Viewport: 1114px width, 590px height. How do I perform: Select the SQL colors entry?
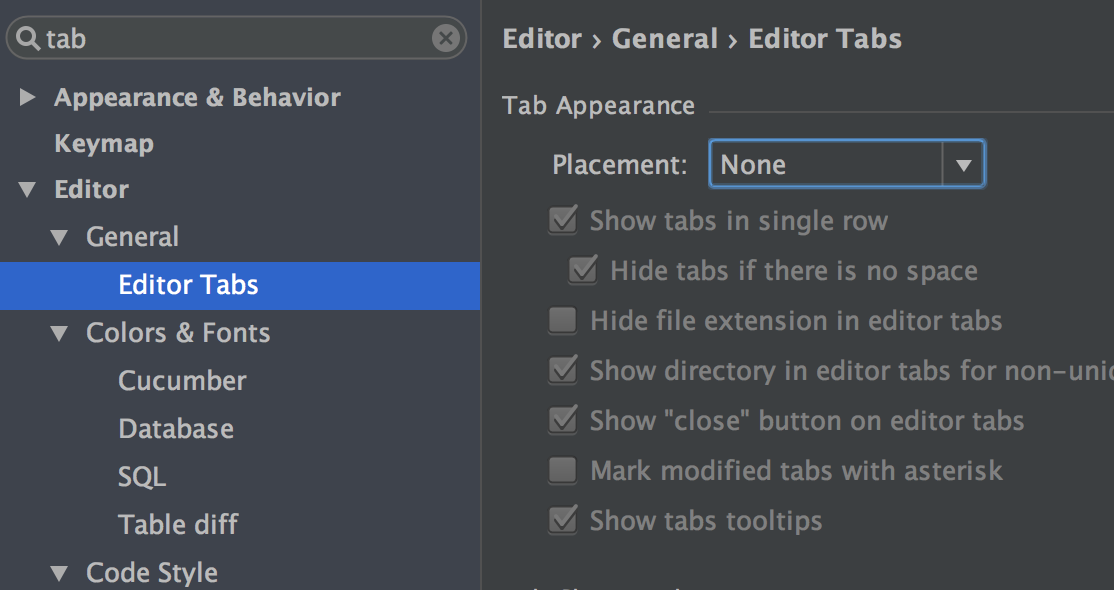coord(141,476)
